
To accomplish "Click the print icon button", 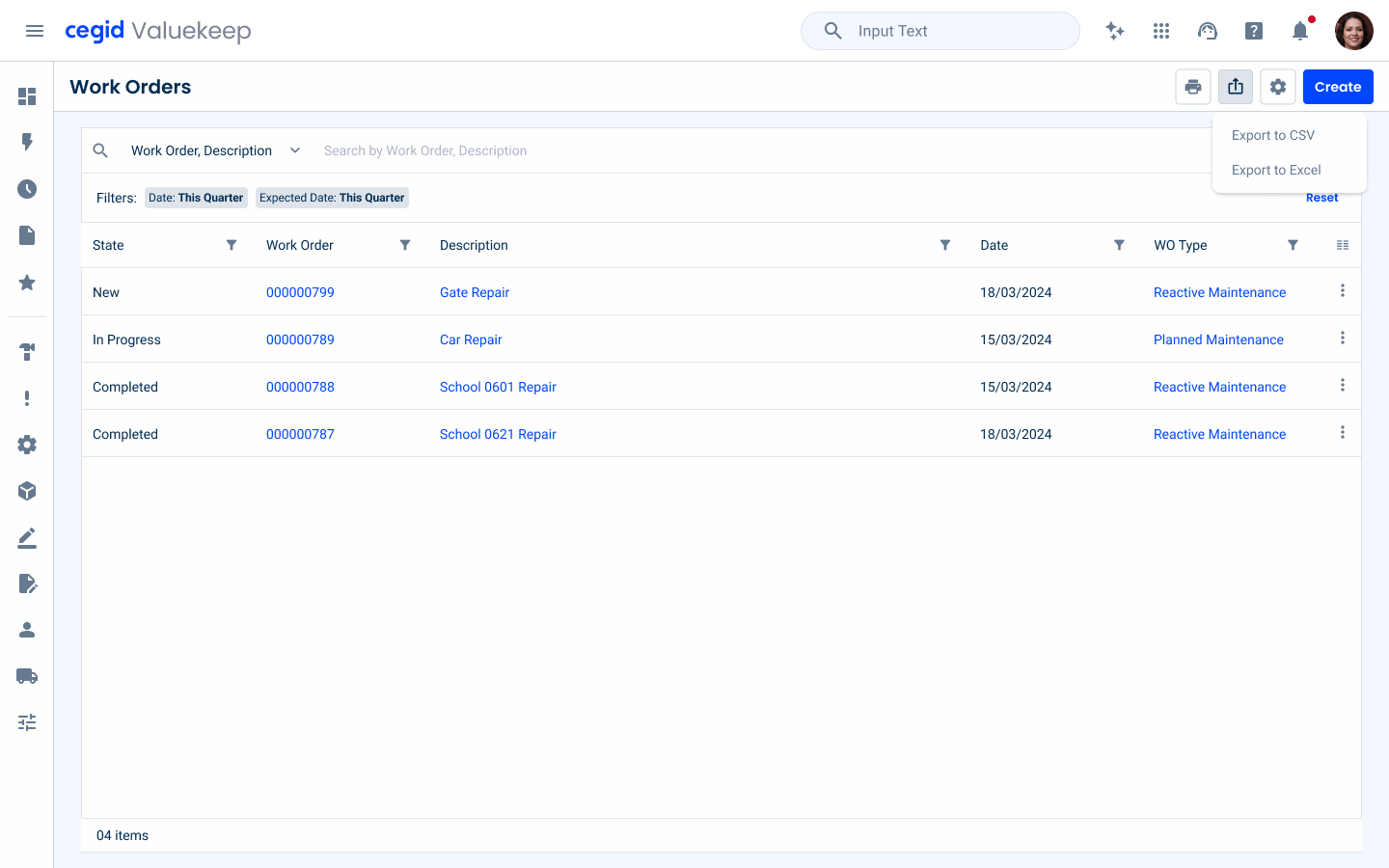I will point(1193,87).
